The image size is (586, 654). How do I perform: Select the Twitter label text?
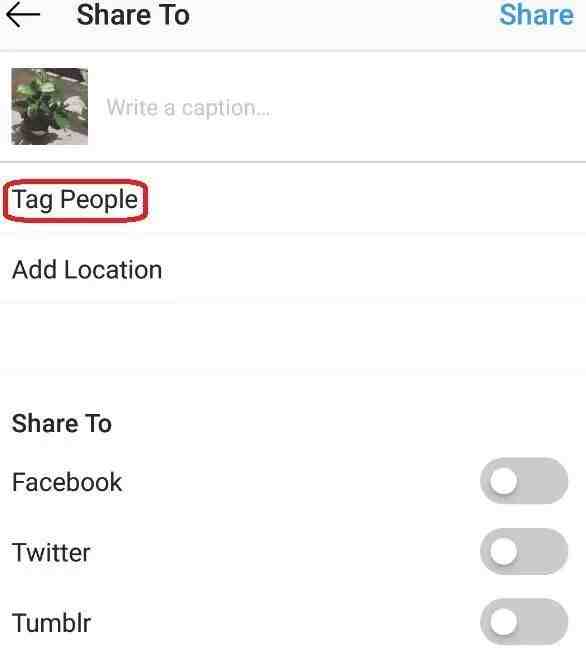(51, 553)
